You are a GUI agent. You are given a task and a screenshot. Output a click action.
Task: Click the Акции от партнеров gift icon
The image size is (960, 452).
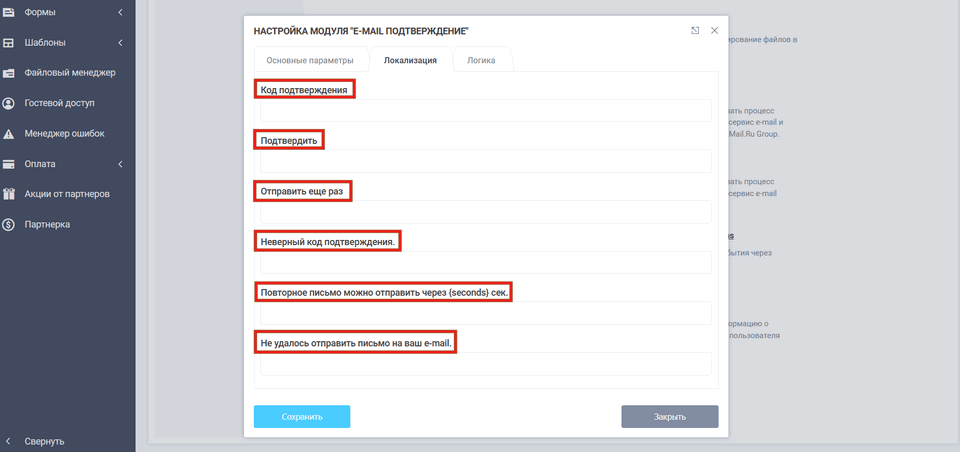[x=9, y=194]
